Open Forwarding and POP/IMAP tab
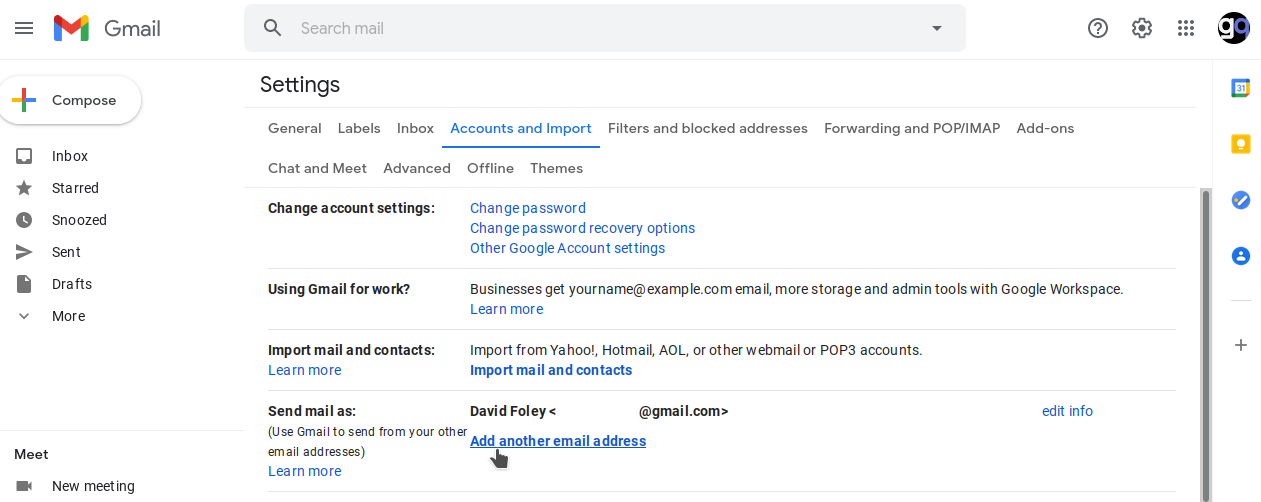The width and height of the screenshot is (1261, 502). click(912, 128)
